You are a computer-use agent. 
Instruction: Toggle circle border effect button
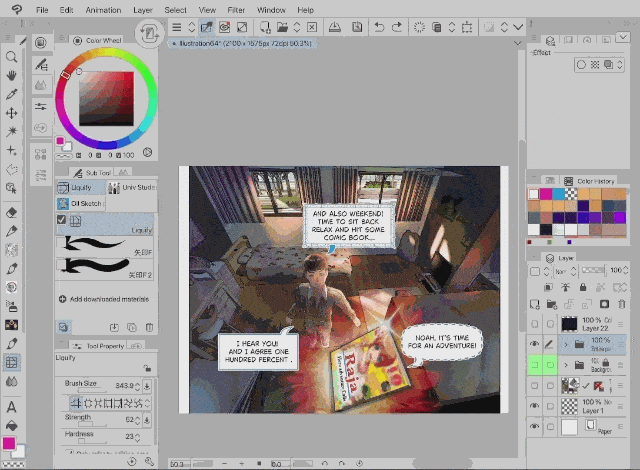[581, 64]
